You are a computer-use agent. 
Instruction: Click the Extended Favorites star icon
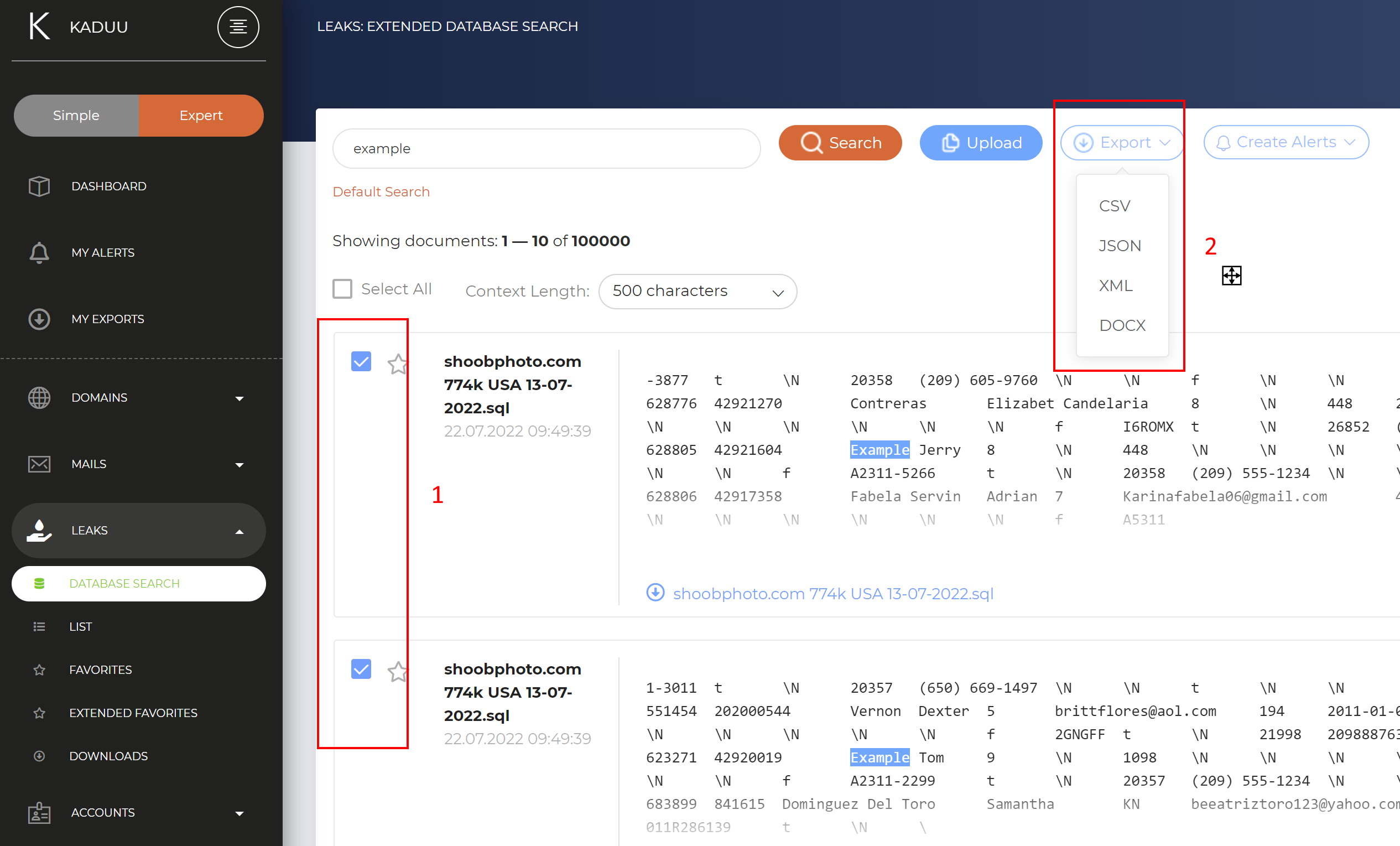pyautogui.click(x=39, y=713)
